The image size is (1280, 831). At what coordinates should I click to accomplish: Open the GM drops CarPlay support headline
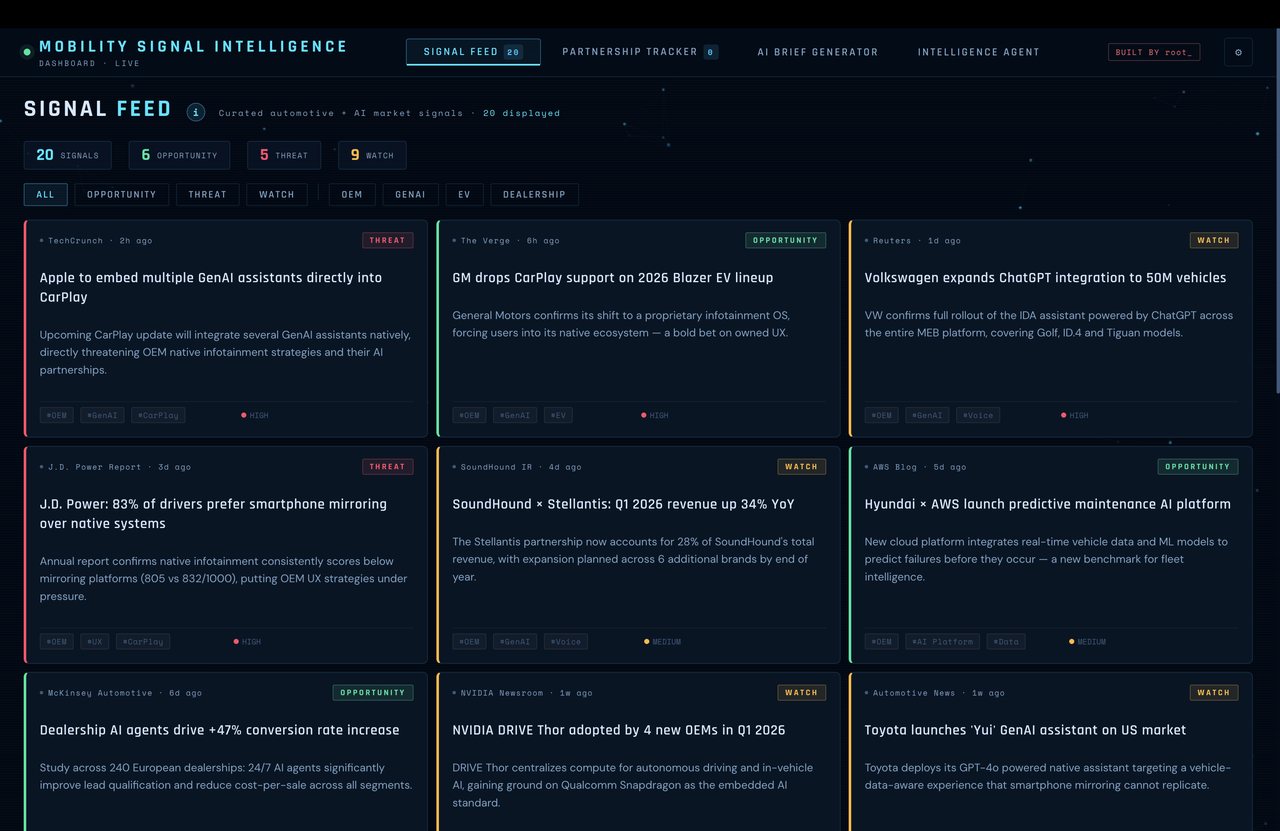click(613, 278)
